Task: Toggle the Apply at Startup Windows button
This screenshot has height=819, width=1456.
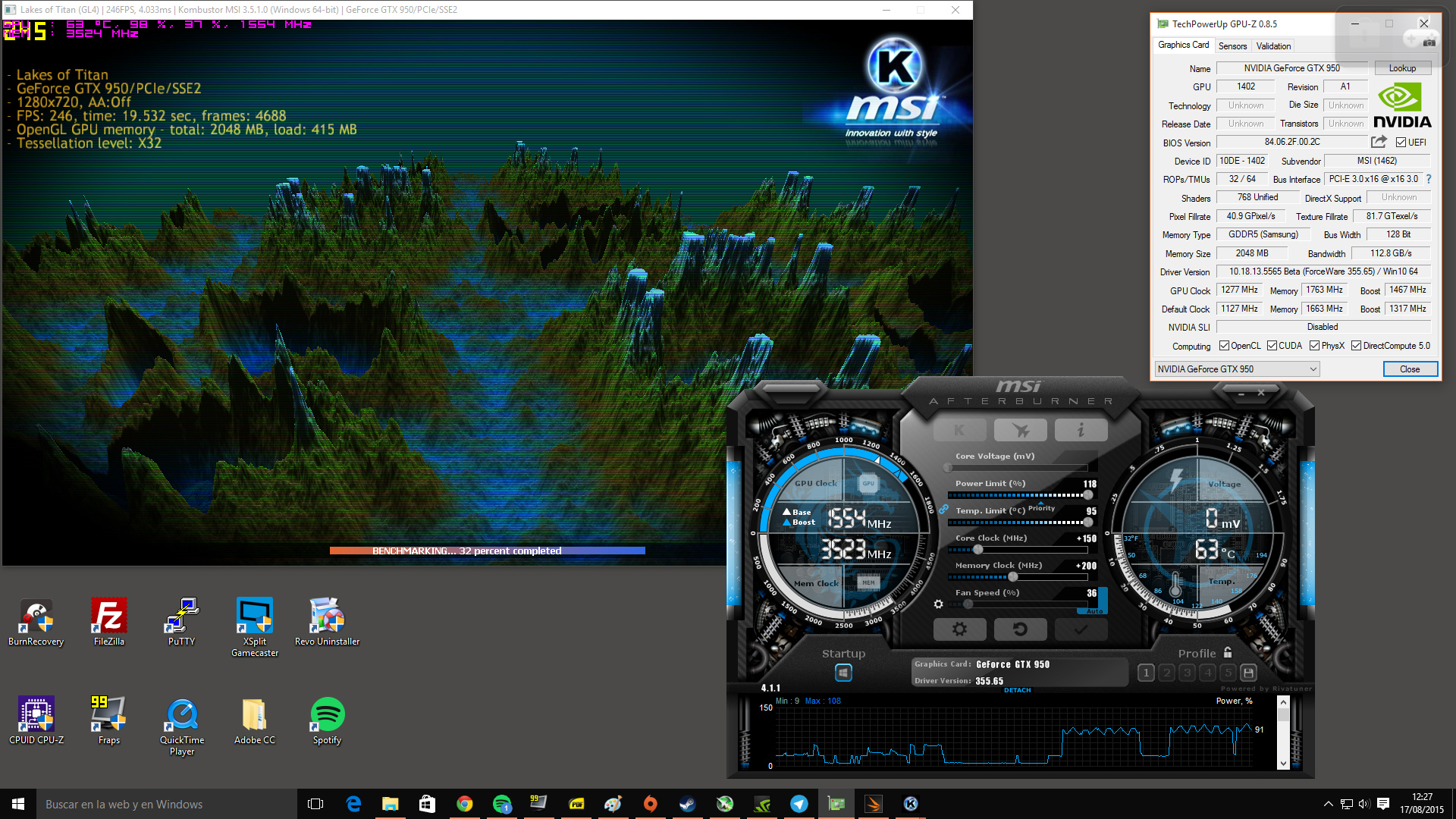Action: click(x=843, y=673)
